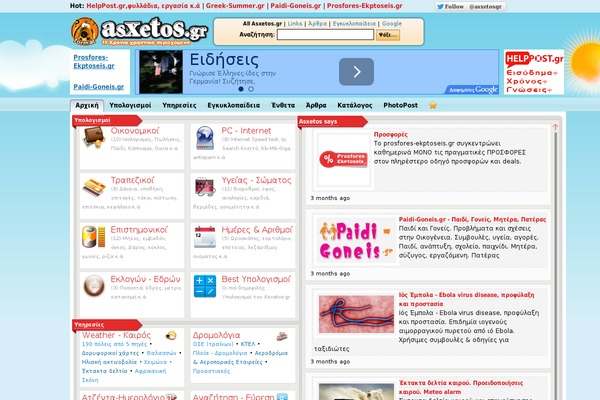Select the All Asxetos.gr search scope
This screenshot has width=600, height=400.
coord(262,24)
